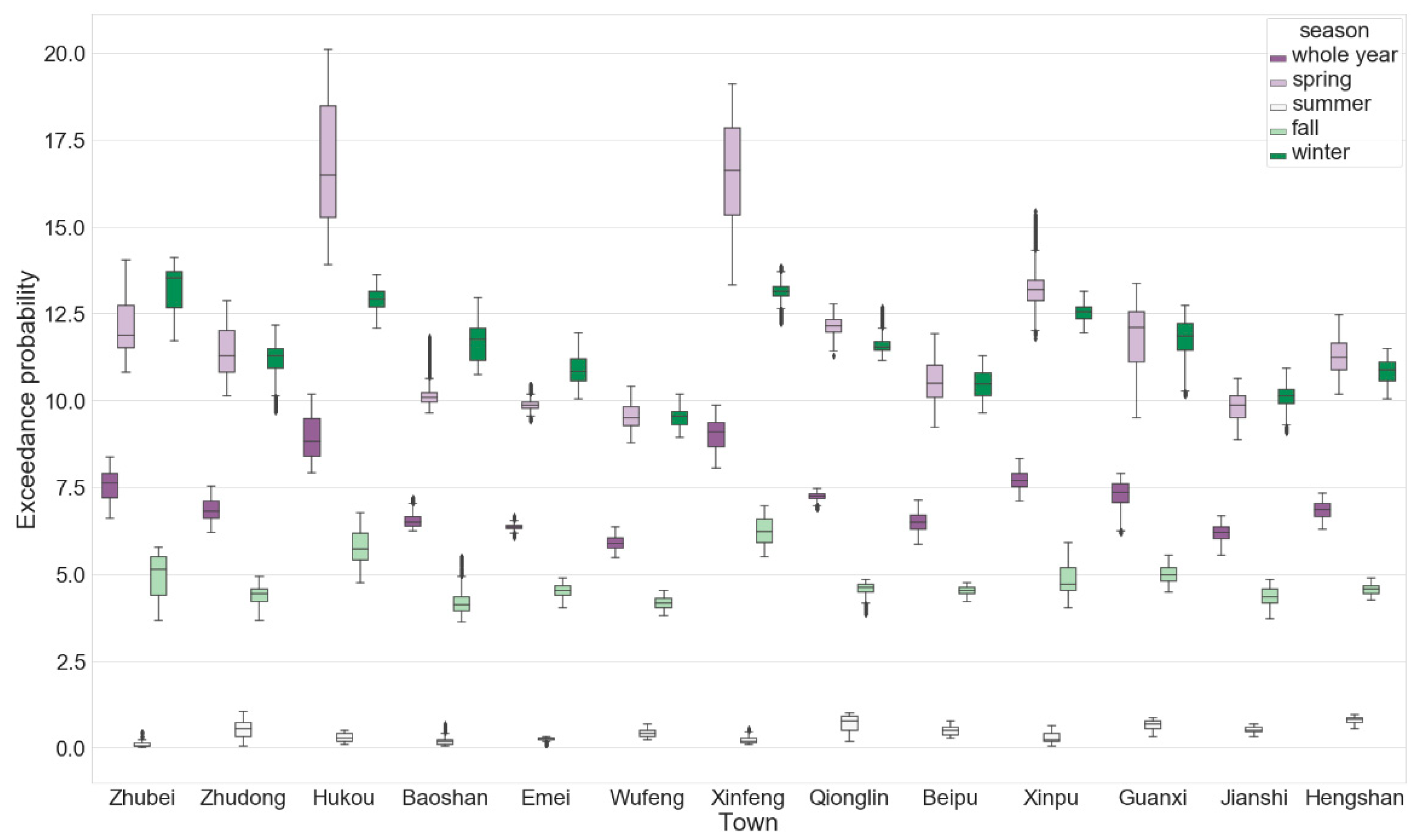Select the tall Hukou spring box
This screenshot has height=840, width=1422.
click(x=328, y=161)
